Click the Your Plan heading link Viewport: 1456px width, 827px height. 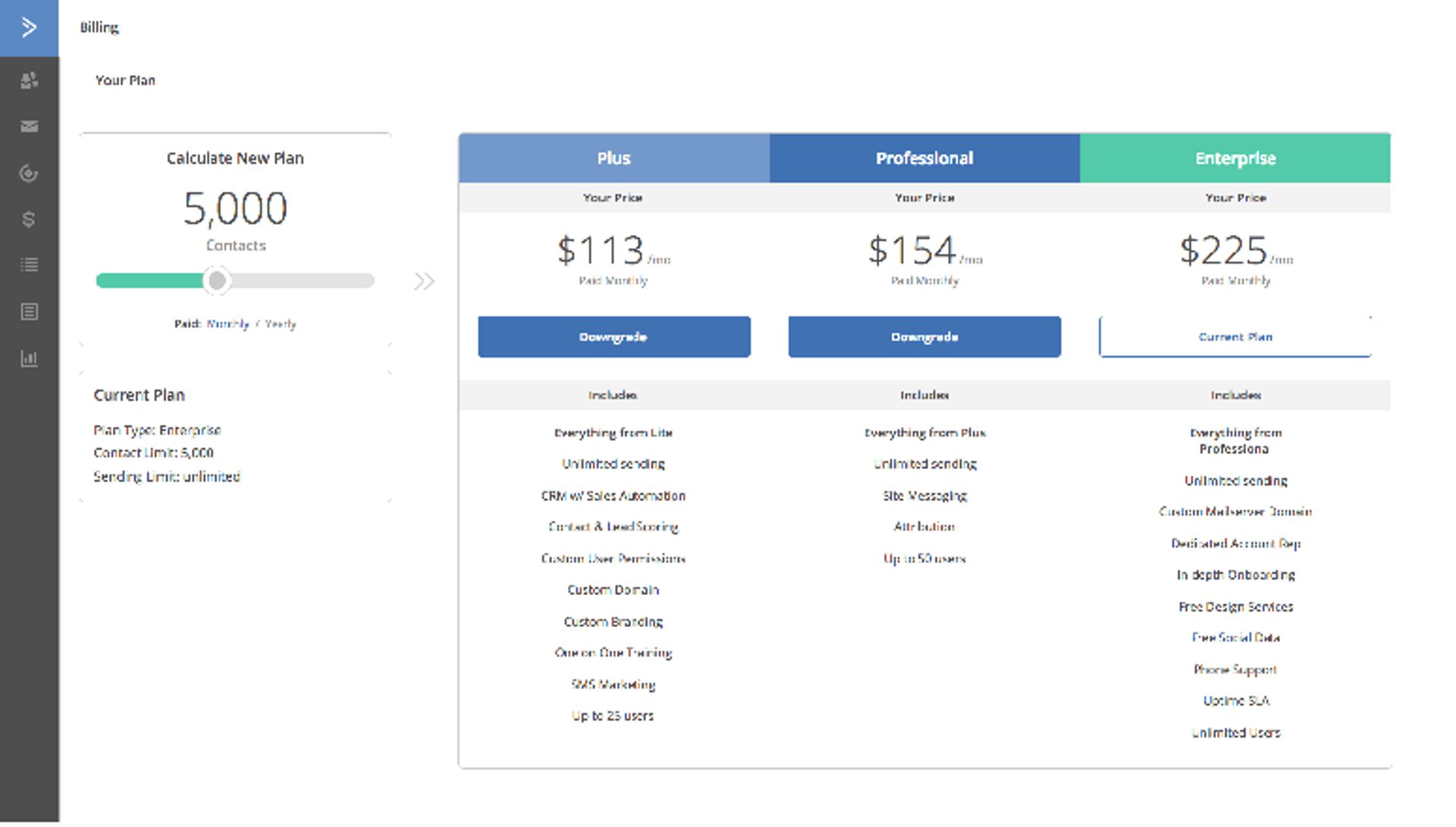click(125, 80)
